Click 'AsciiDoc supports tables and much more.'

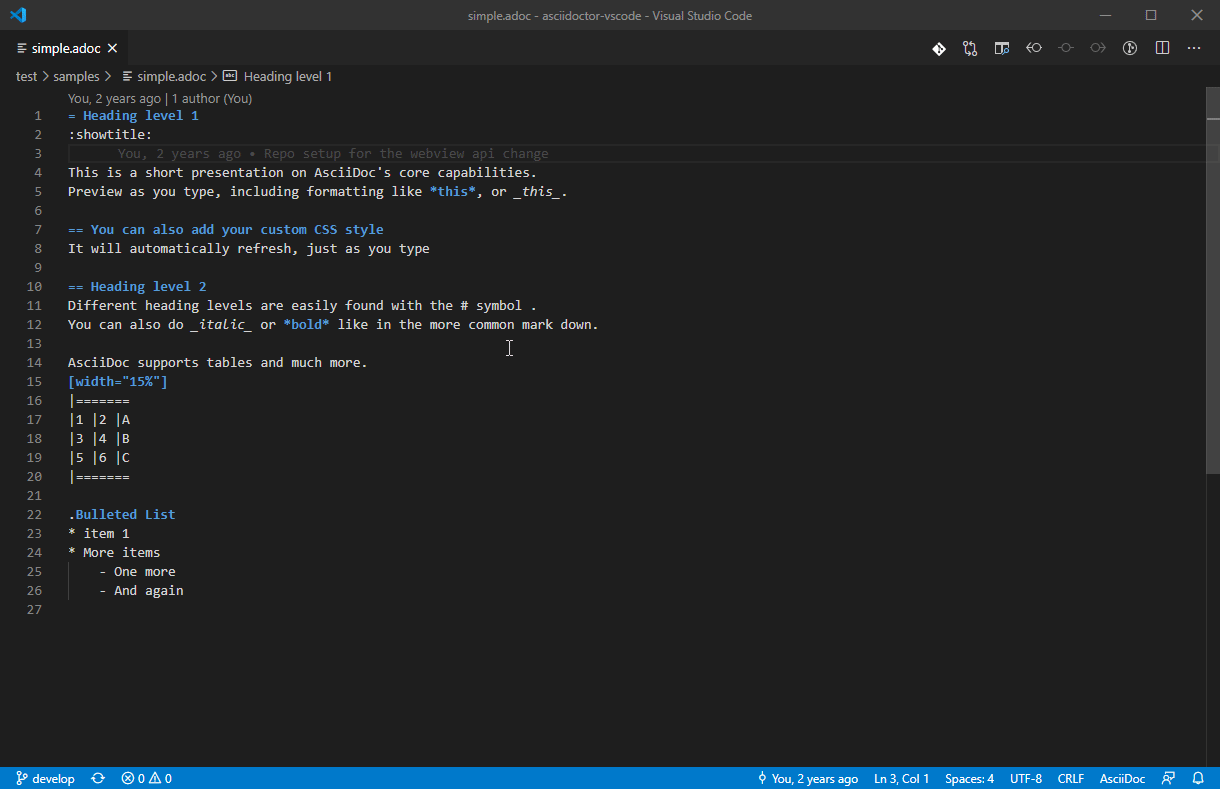[218, 363]
